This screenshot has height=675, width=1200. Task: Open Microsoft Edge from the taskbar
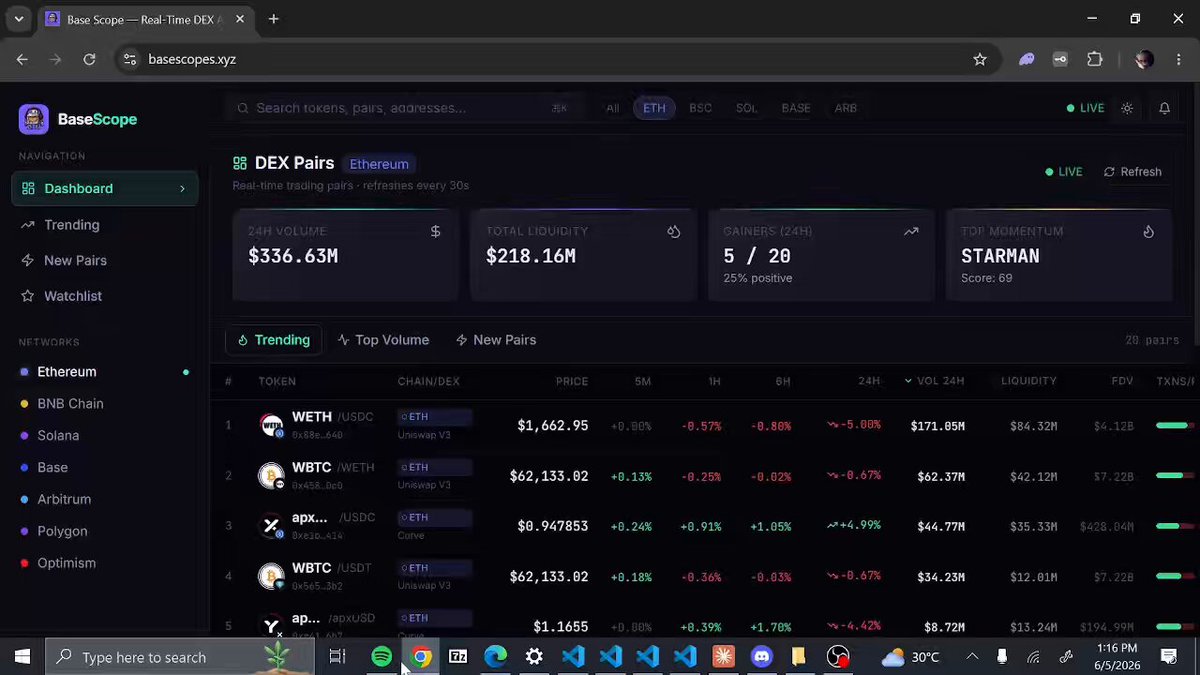(495, 657)
